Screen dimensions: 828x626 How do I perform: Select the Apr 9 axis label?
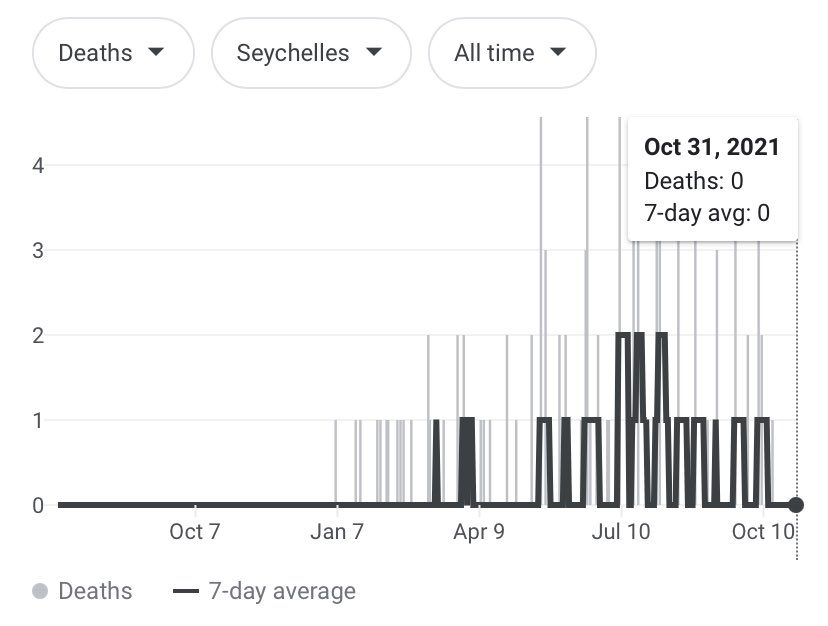click(x=479, y=531)
